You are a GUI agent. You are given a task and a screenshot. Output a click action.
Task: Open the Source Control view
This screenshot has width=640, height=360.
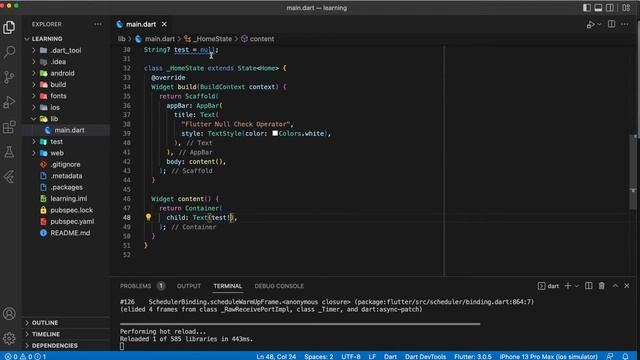(9, 77)
